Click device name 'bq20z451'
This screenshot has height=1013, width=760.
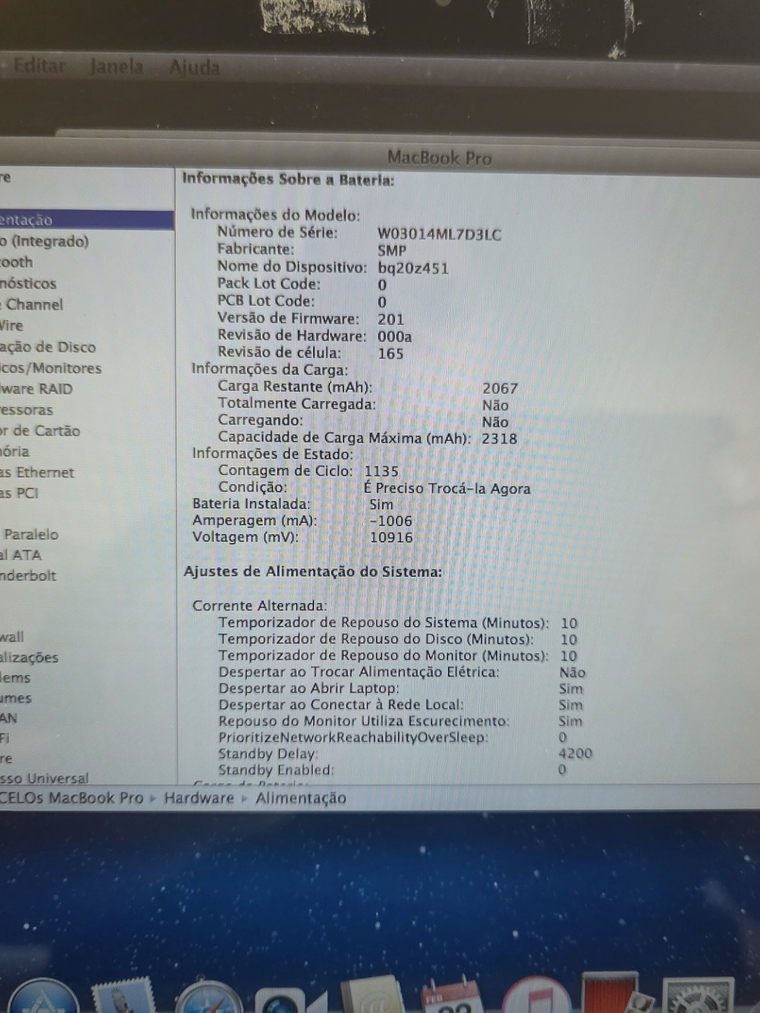413,268
